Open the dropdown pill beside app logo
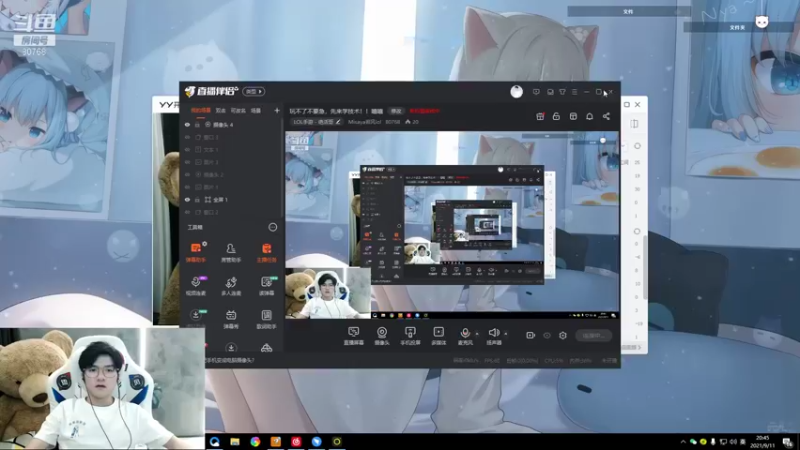Image resolution: width=800 pixels, height=450 pixels. pos(254,91)
